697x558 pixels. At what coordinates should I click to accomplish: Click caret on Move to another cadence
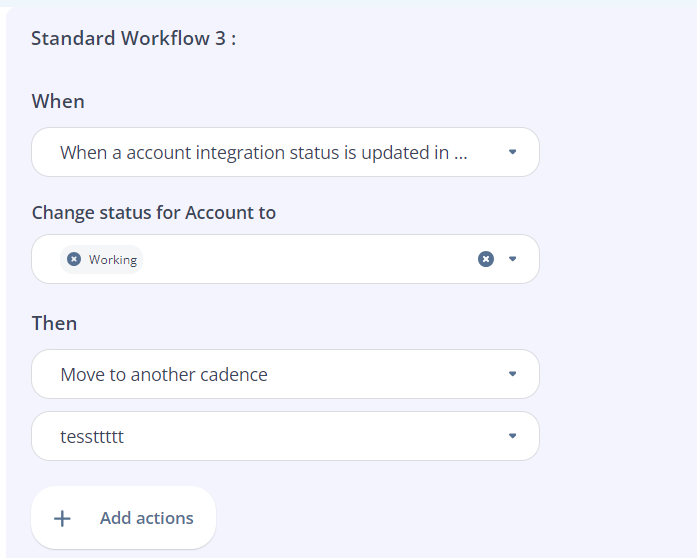513,374
